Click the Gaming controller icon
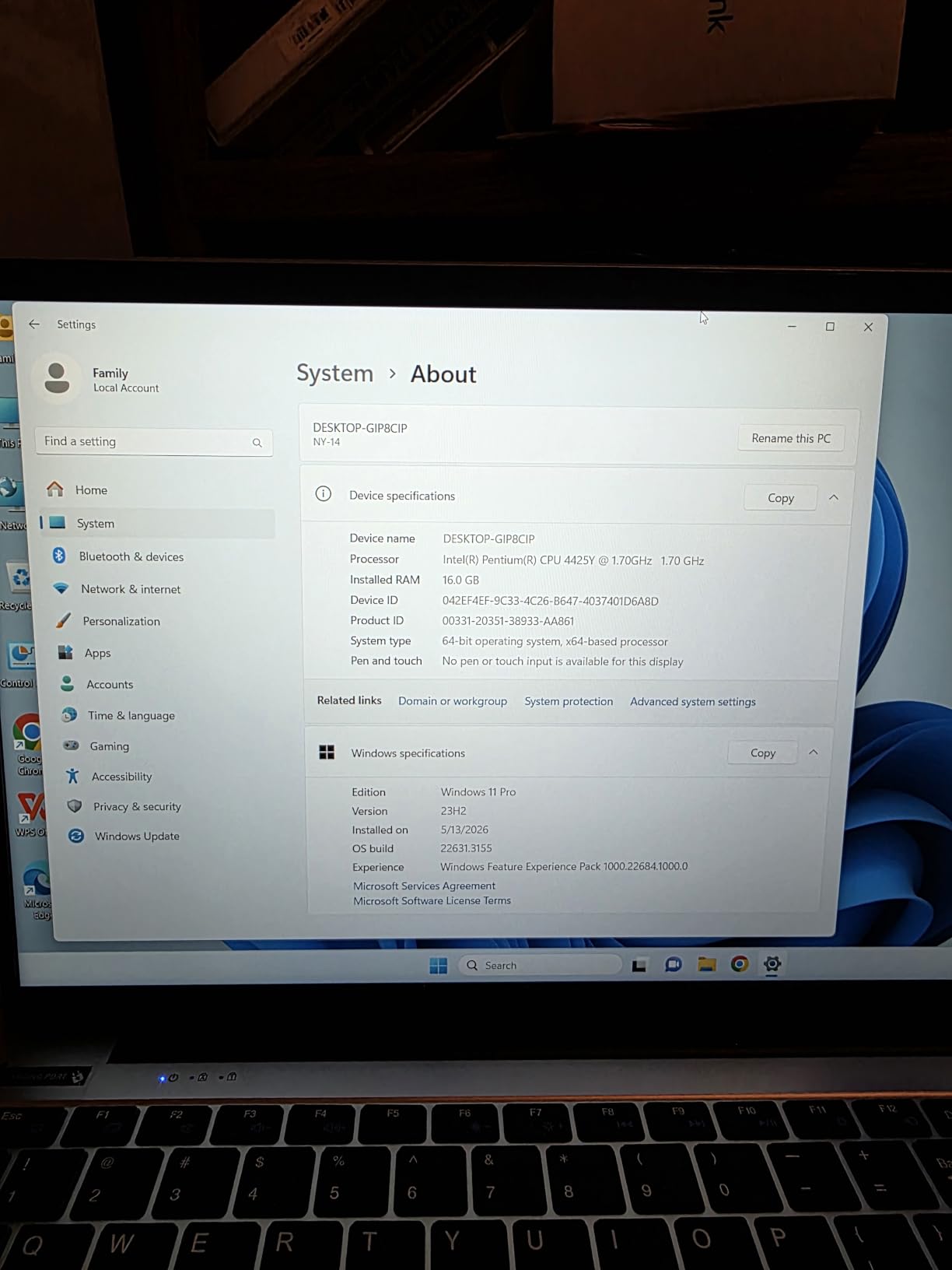The image size is (952, 1270). [x=71, y=745]
